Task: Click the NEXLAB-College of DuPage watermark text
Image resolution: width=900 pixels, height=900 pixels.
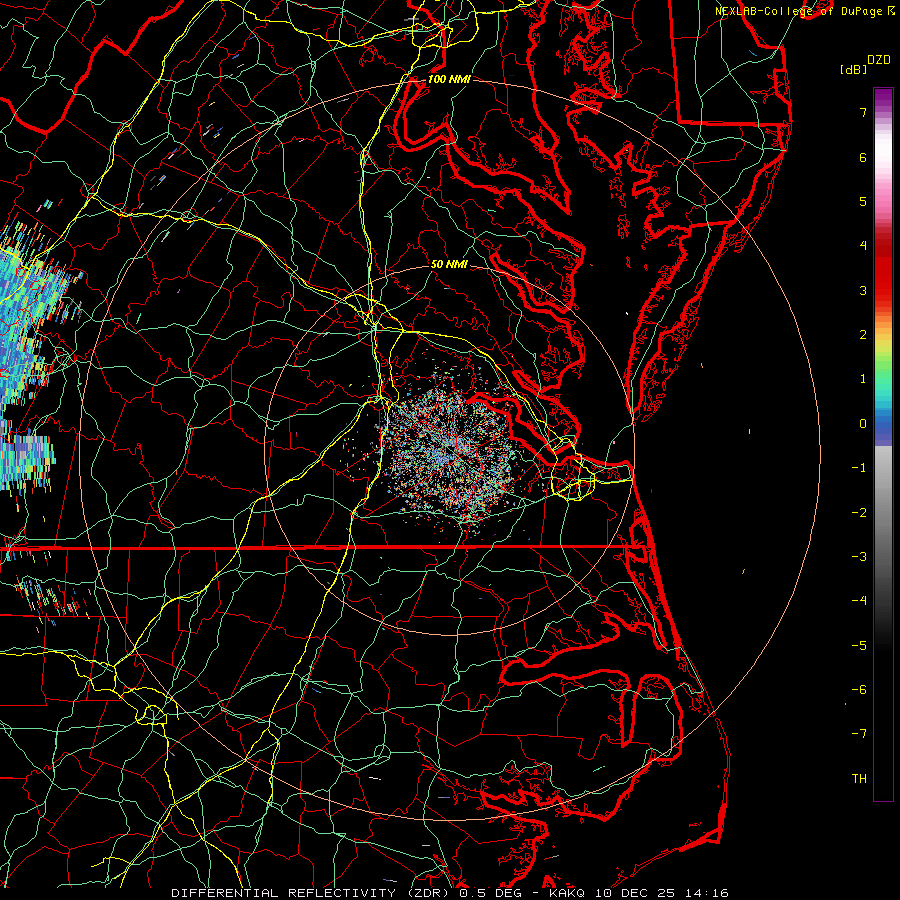Action: pyautogui.click(x=800, y=11)
